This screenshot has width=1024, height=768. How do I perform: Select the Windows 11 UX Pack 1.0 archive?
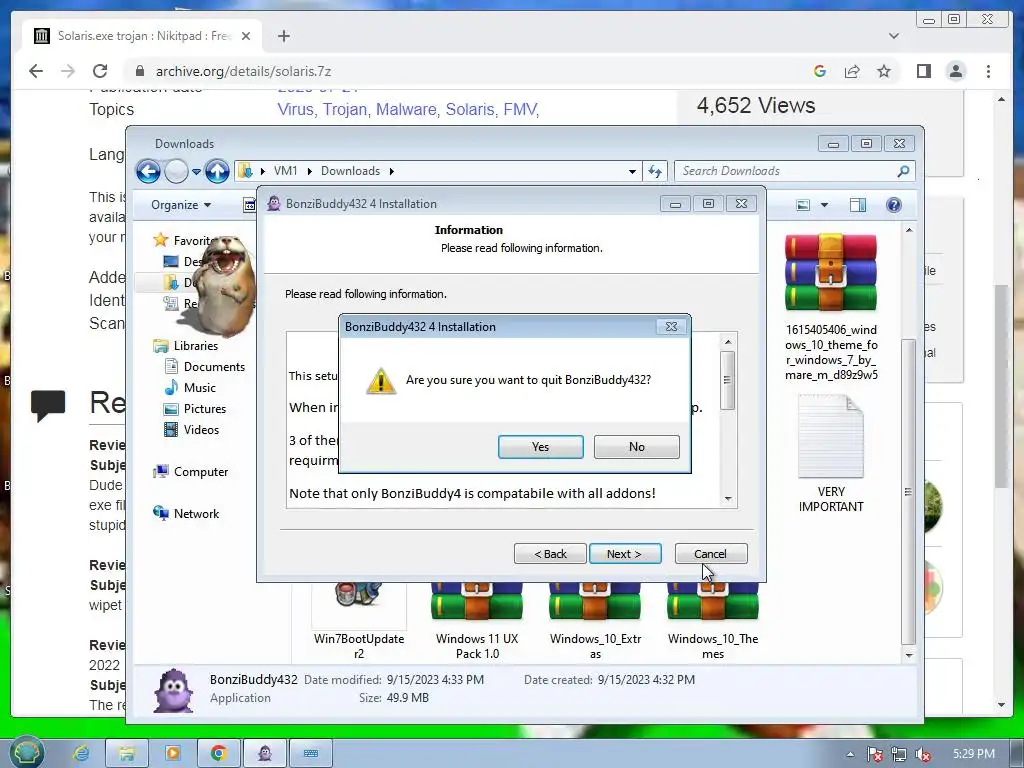[x=477, y=620]
